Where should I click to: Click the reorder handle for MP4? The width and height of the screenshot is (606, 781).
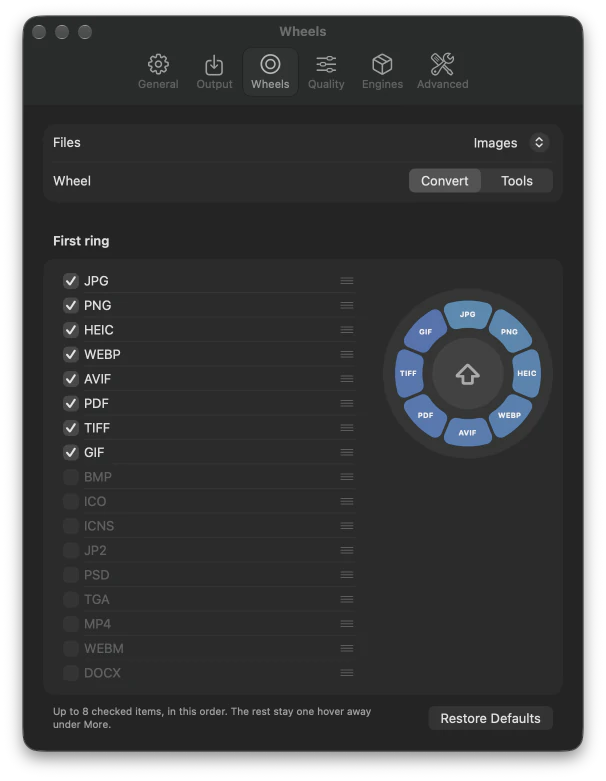347,624
